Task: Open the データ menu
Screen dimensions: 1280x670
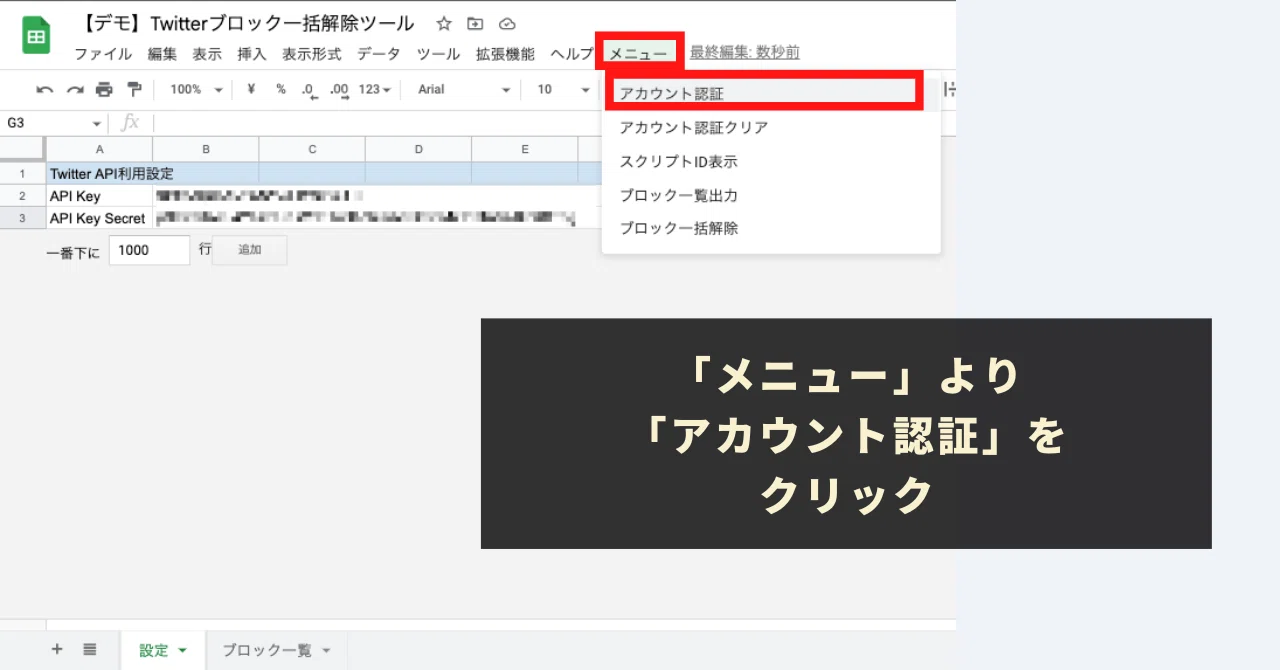Action: (378, 54)
